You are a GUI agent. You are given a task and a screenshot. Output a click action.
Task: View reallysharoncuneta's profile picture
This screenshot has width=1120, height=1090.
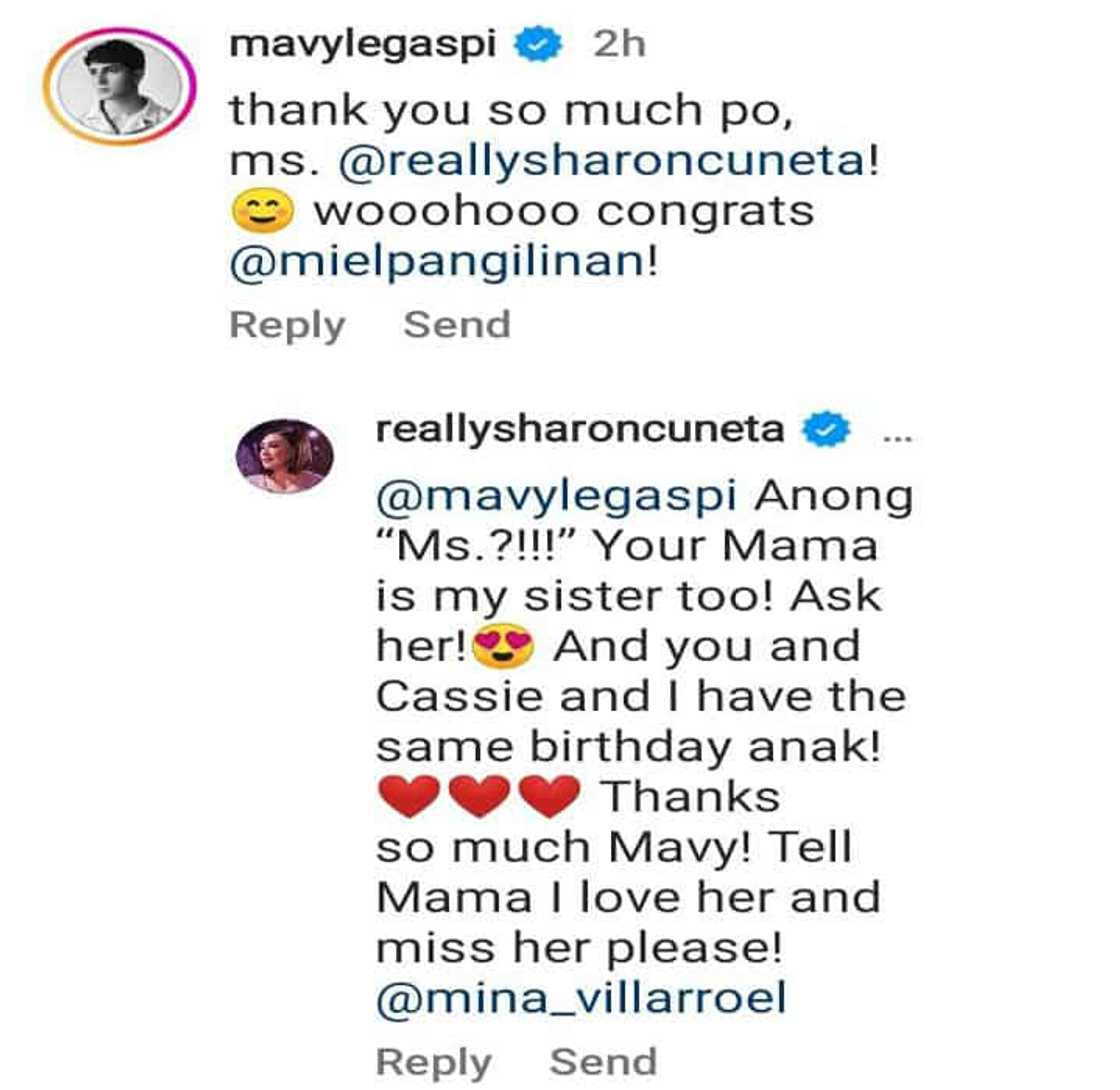[x=284, y=456]
